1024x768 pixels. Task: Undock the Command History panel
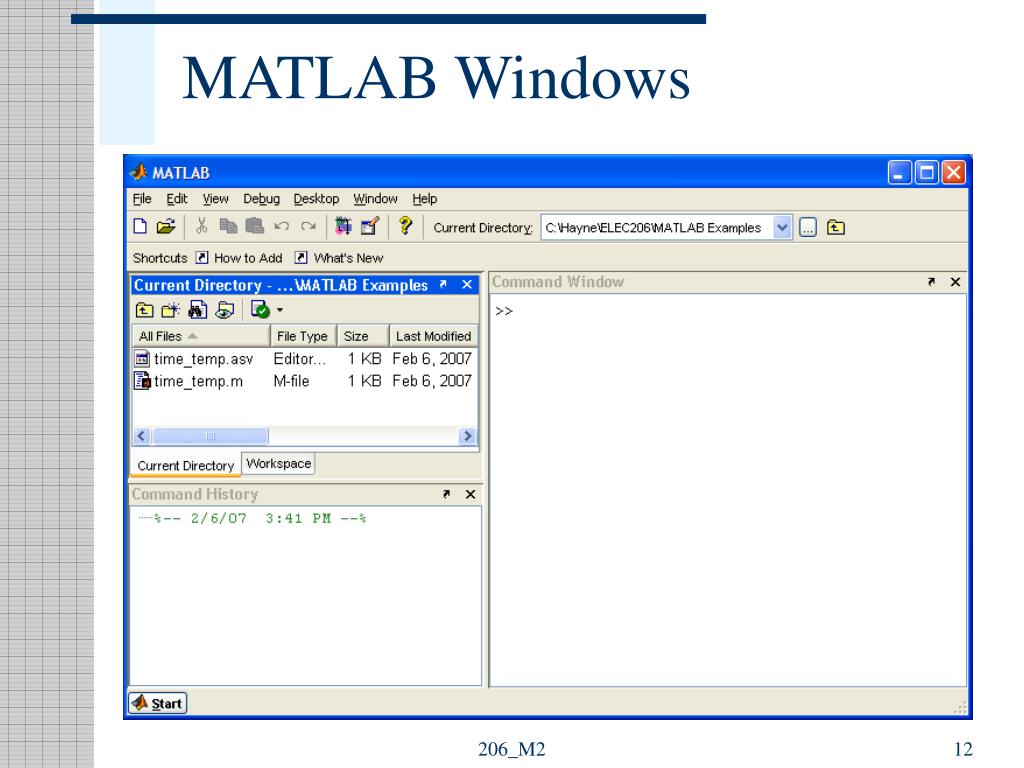coord(447,494)
